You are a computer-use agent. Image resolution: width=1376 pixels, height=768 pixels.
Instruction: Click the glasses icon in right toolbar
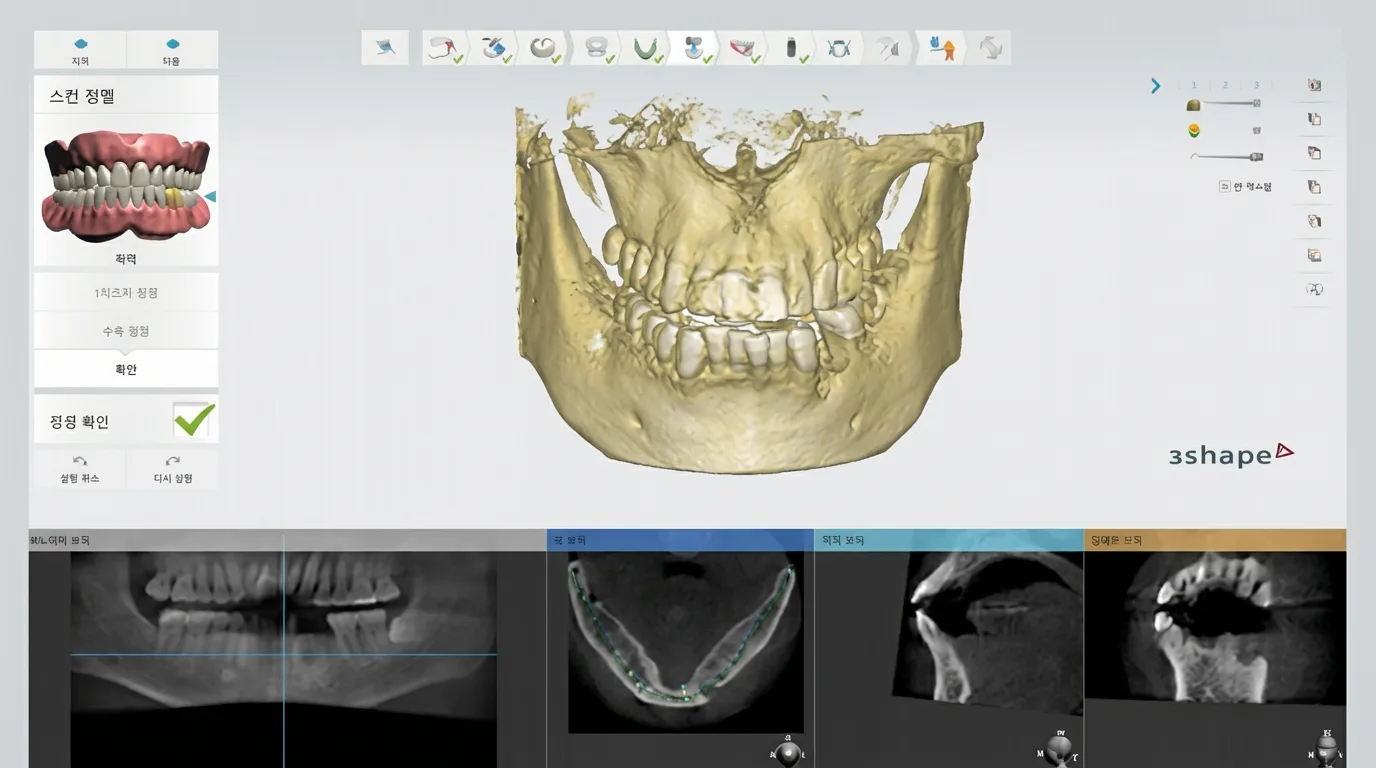(1314, 289)
